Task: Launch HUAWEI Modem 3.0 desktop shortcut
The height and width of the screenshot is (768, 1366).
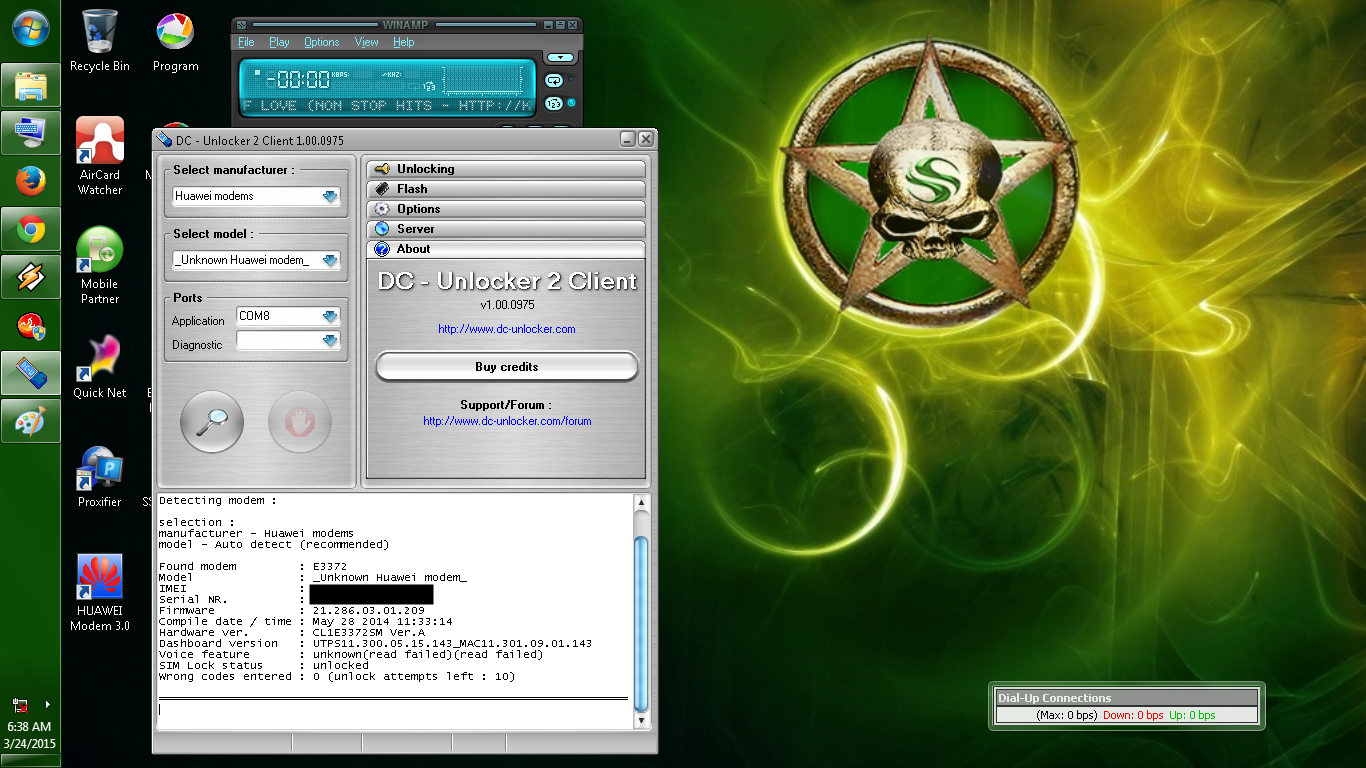Action: (100, 593)
